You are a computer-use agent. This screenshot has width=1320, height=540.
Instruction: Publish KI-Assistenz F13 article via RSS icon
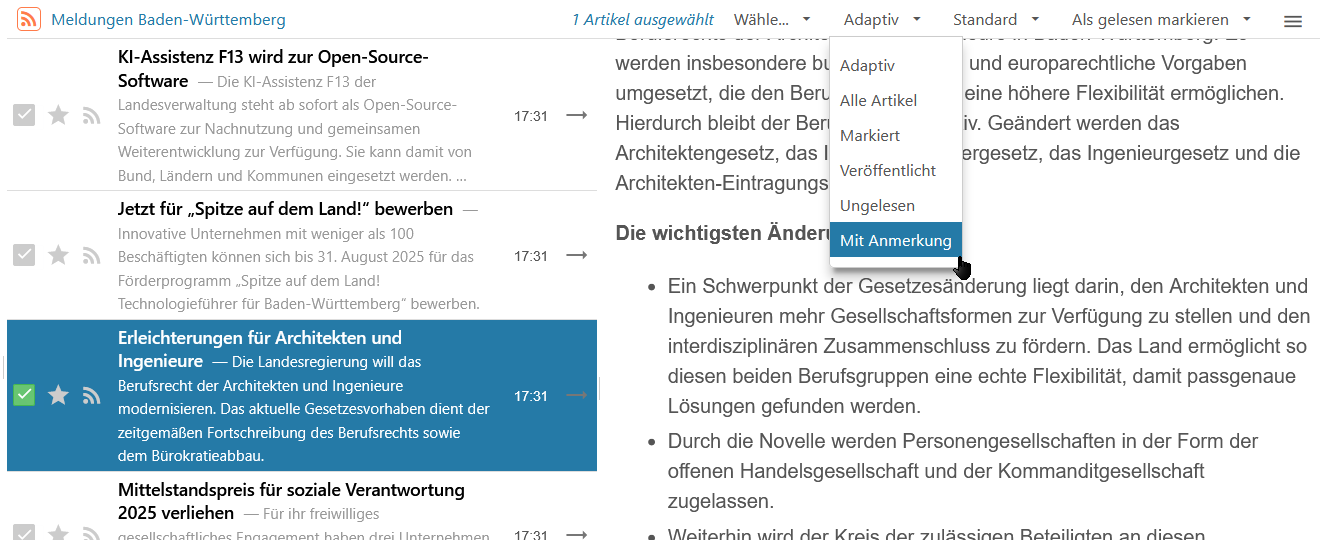pyautogui.click(x=92, y=116)
